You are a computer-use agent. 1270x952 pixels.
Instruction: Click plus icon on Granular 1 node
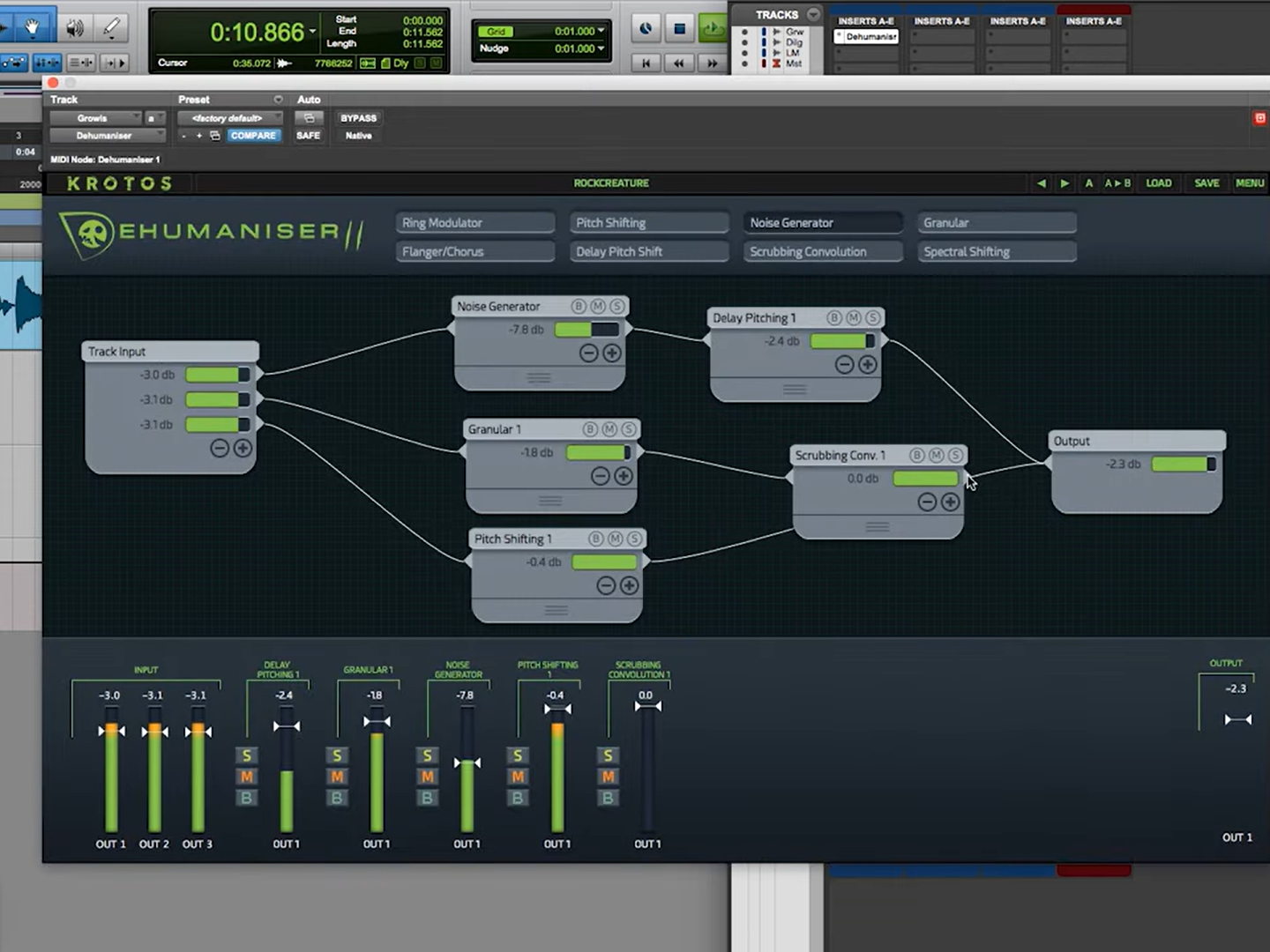tap(624, 476)
